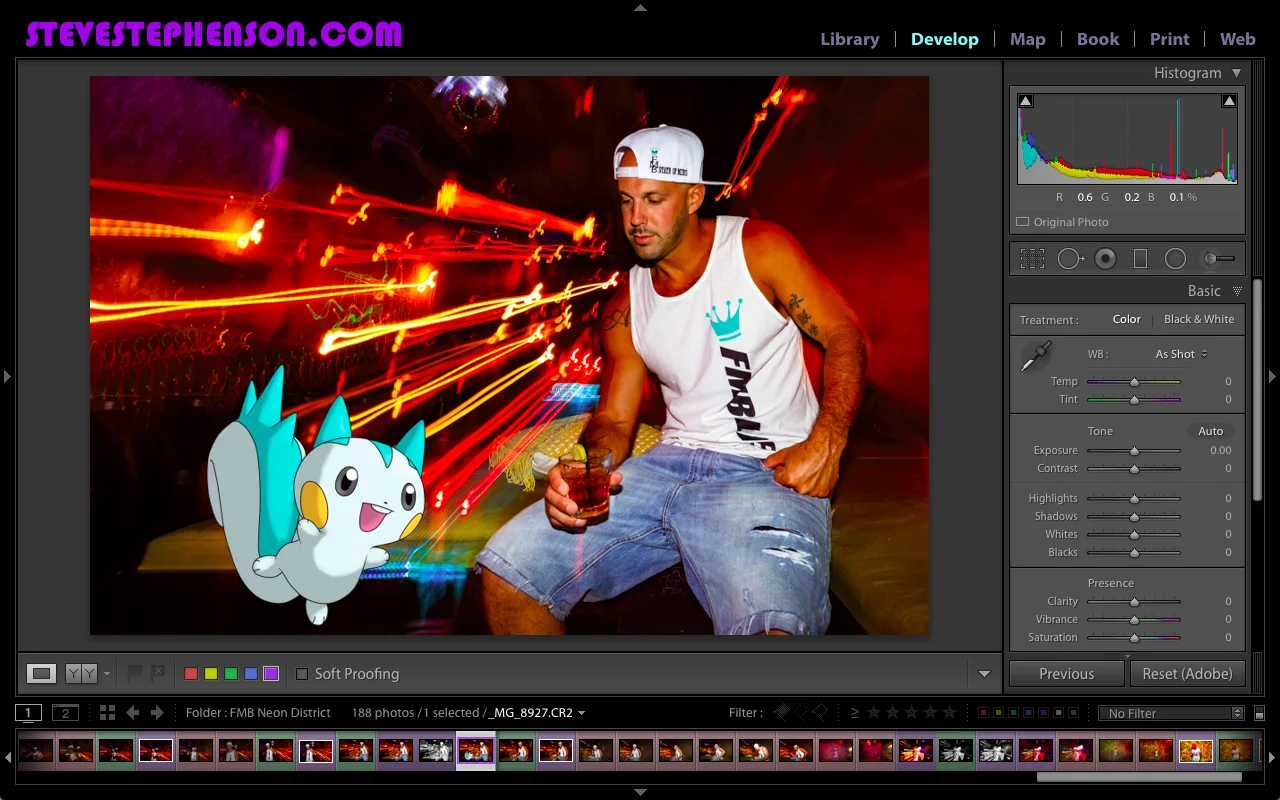The image size is (1280, 800).
Task: Set photo as rejected in toolbar
Action: 158,673
